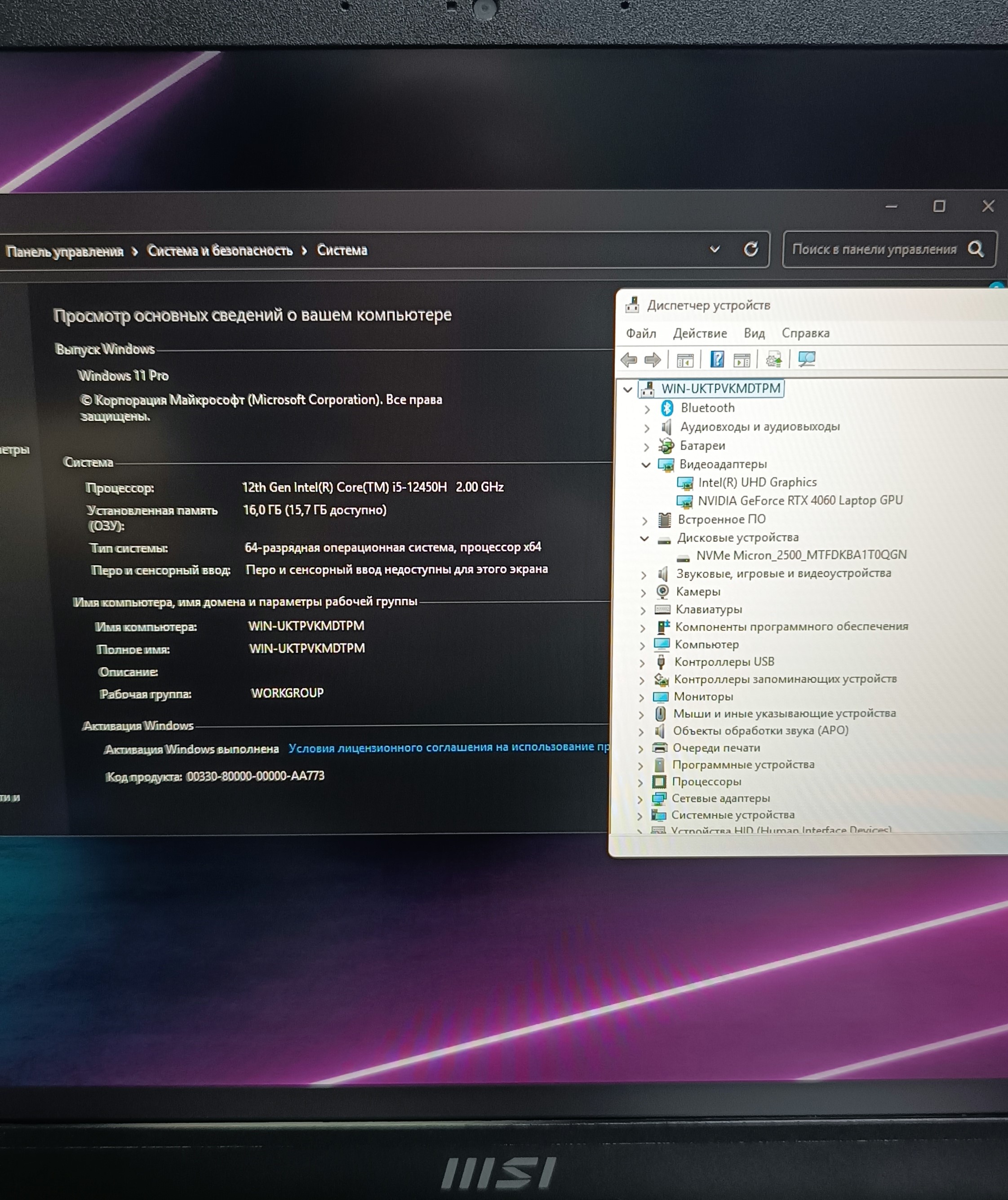This screenshot has height=1200, width=1008.
Task: Refresh the Control Panel address bar
Action: click(750, 249)
